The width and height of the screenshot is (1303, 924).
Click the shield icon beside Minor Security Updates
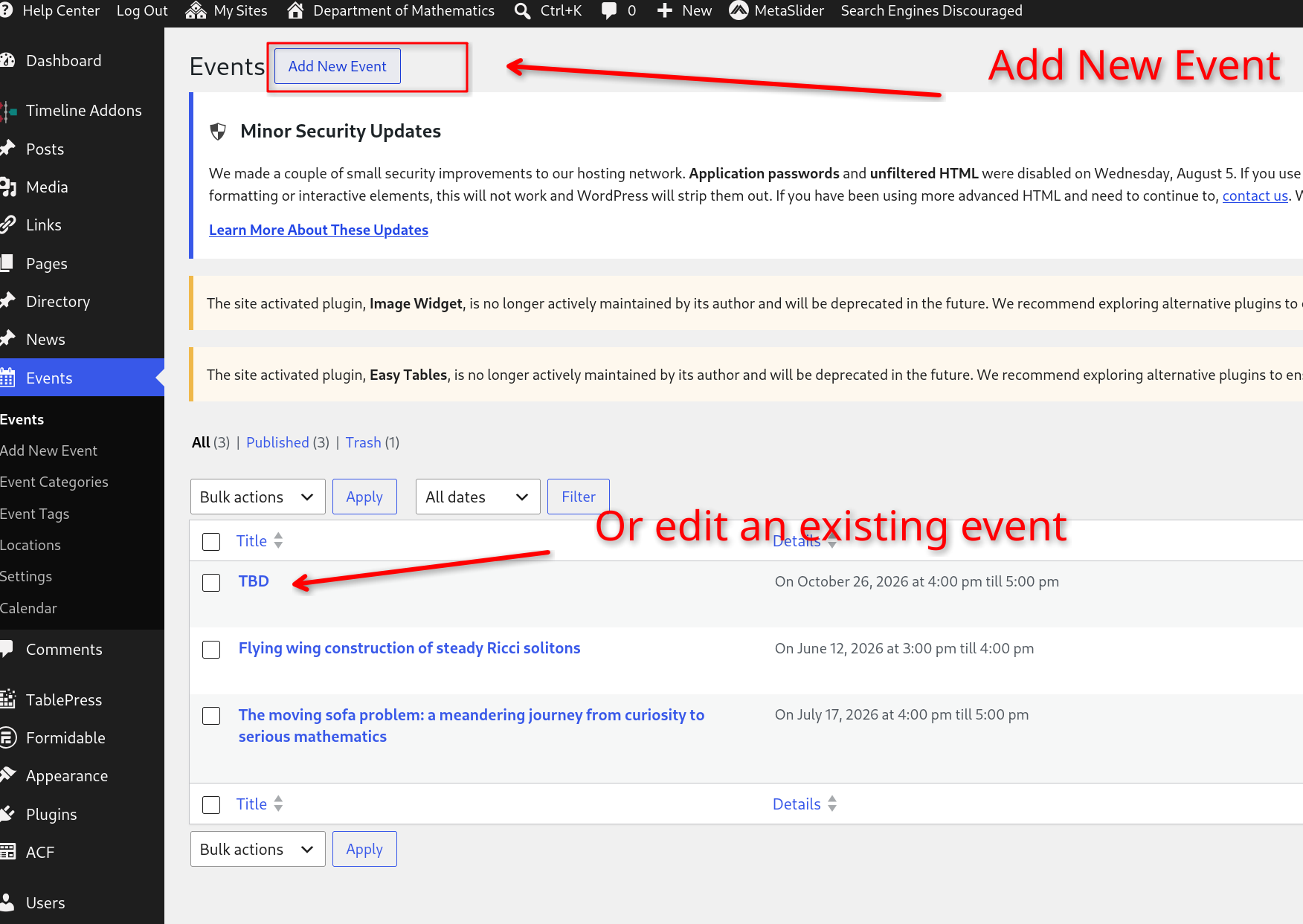tap(218, 132)
